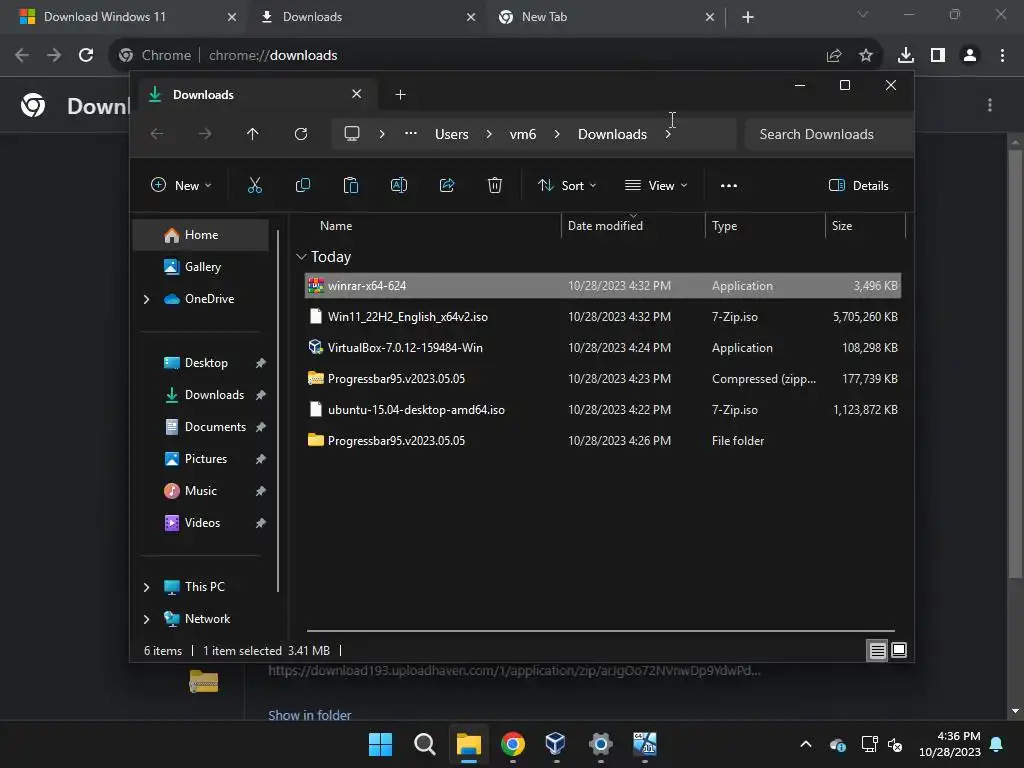Open Chrome downloads tray icon
Image resolution: width=1024 pixels, height=768 pixels.
(906, 55)
